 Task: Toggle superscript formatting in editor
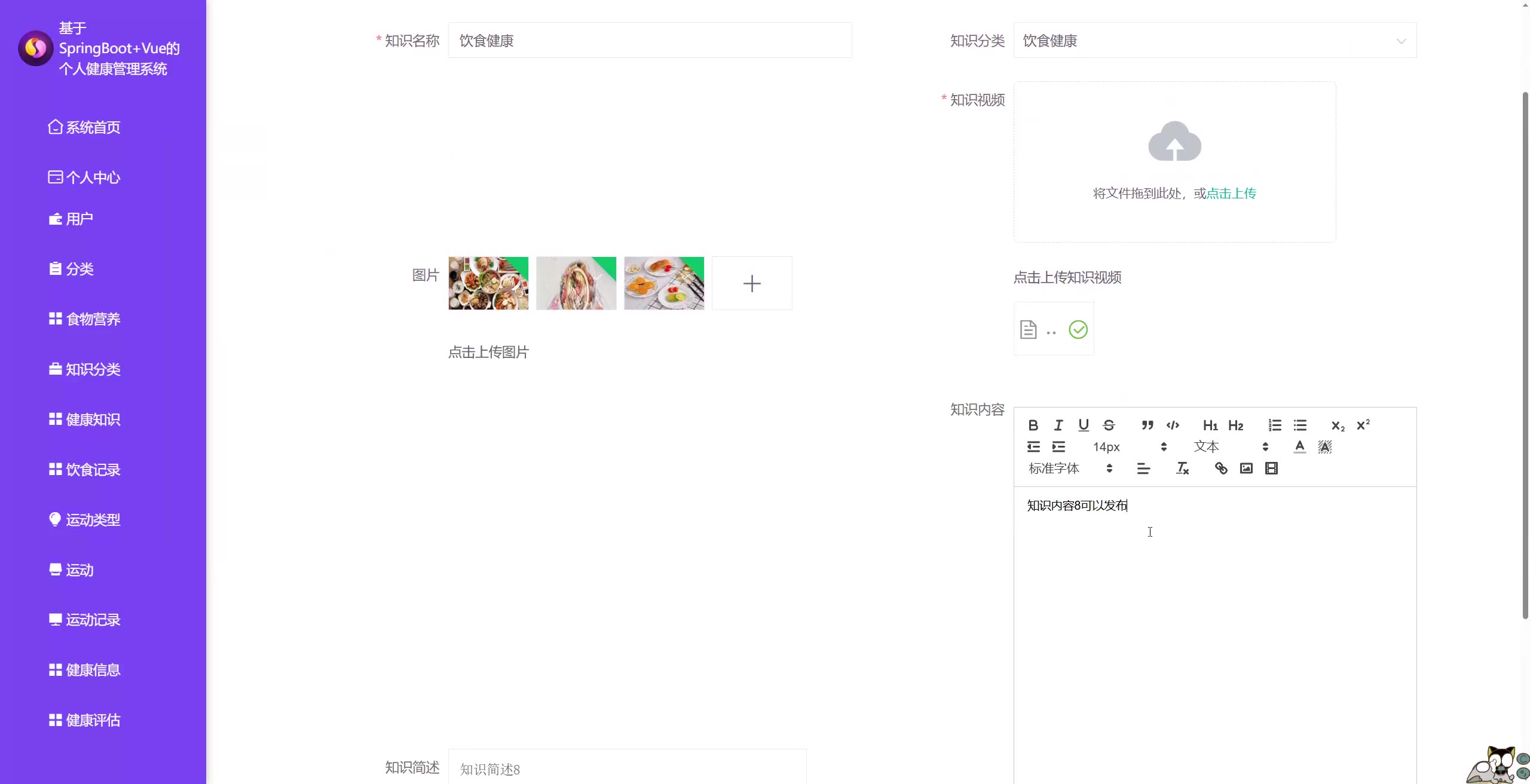point(1363,425)
